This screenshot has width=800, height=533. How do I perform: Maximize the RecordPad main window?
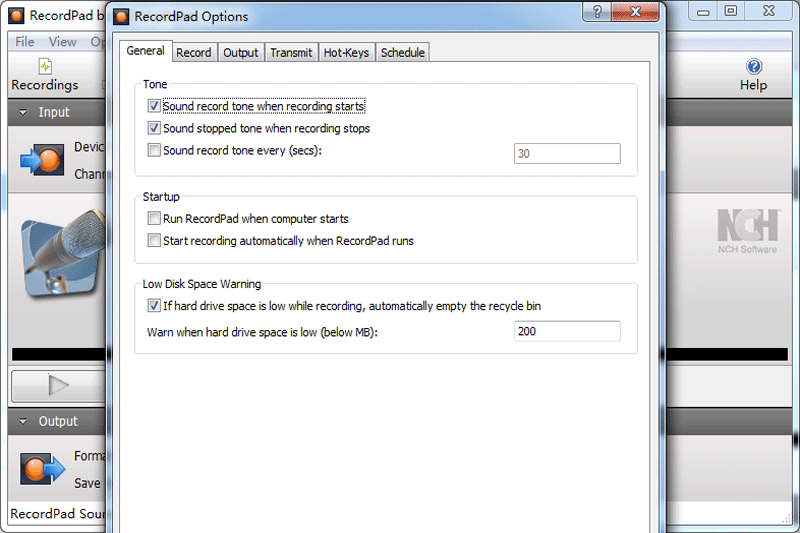pyautogui.click(x=731, y=11)
